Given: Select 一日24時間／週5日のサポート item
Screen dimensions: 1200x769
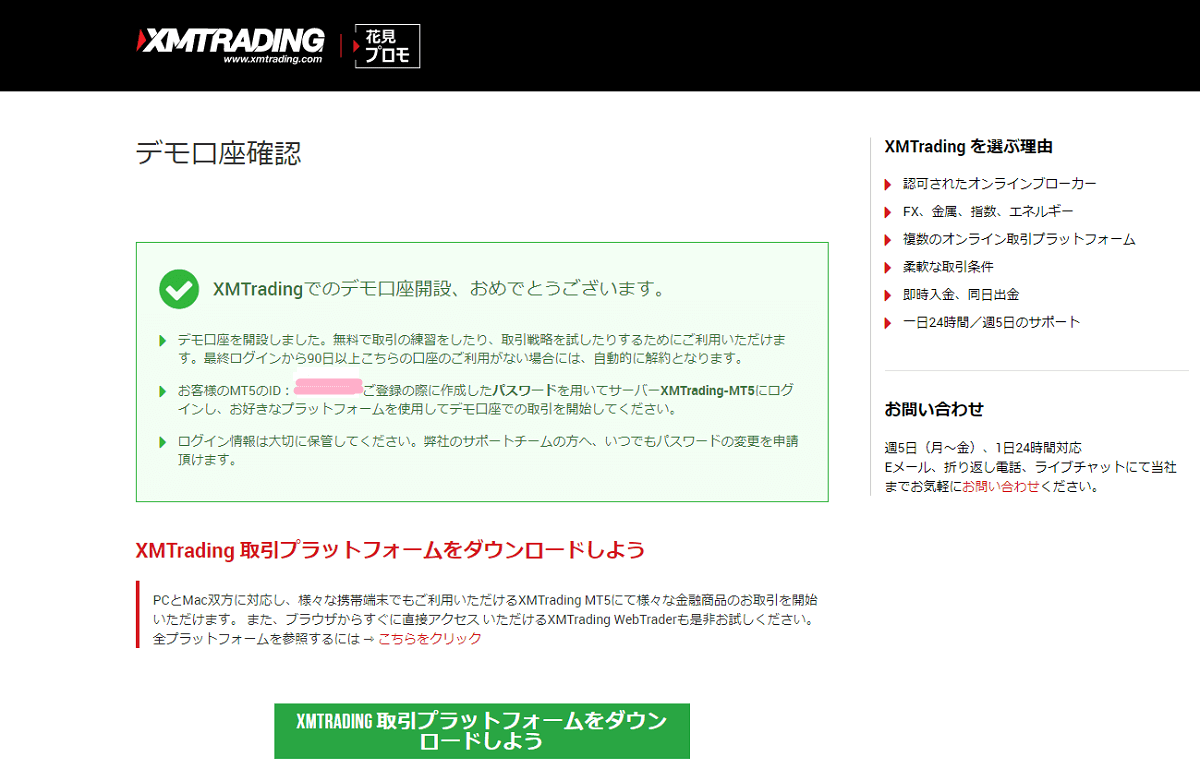Looking at the screenshot, I should click(992, 322).
